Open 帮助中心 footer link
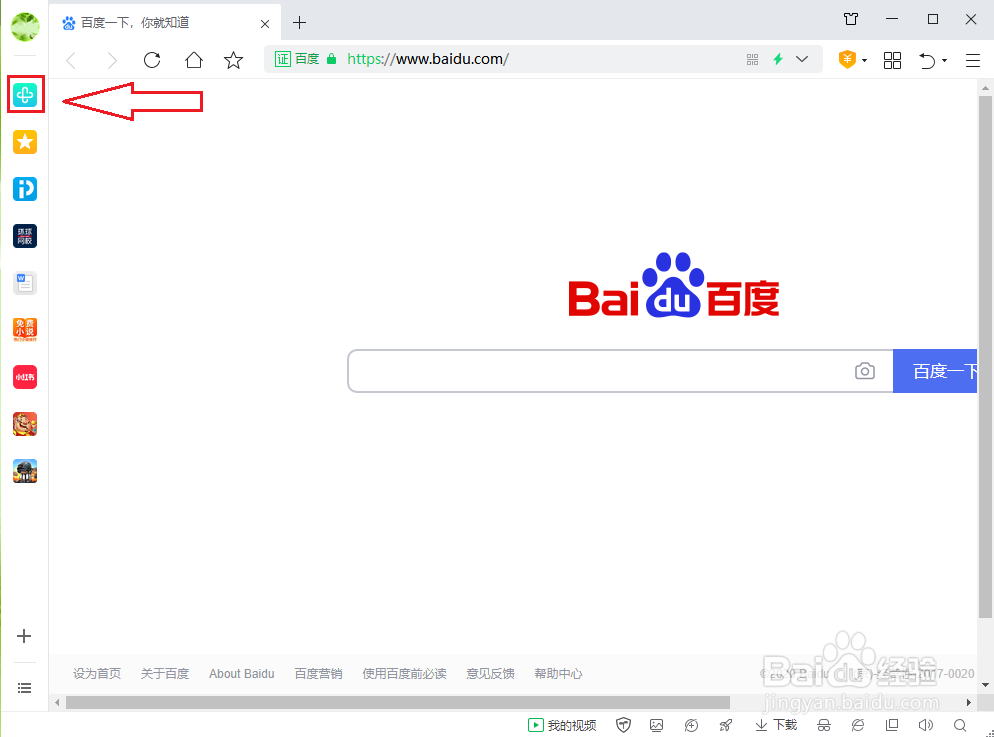This screenshot has height=737, width=994. click(558, 674)
